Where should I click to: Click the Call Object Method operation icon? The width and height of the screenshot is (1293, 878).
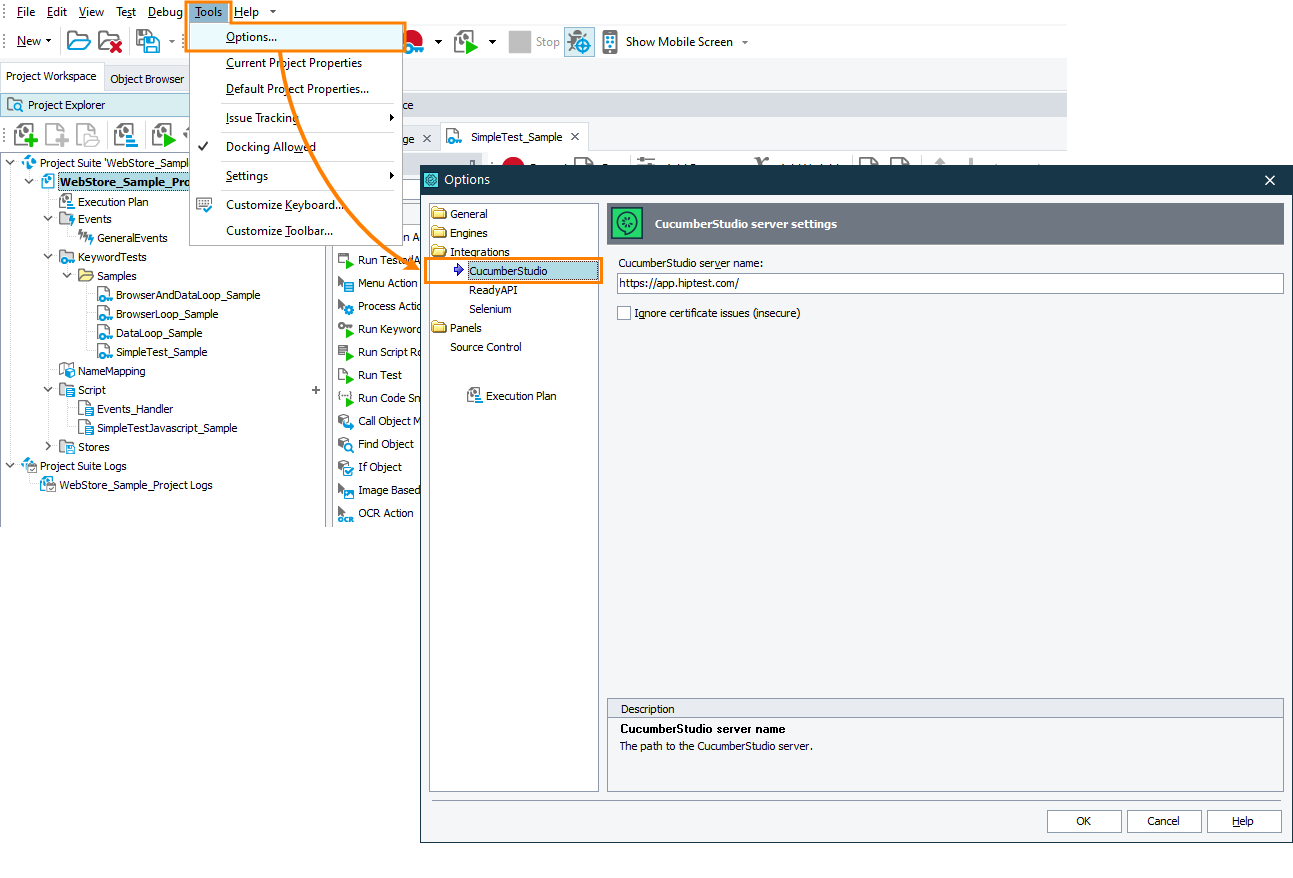coord(345,422)
